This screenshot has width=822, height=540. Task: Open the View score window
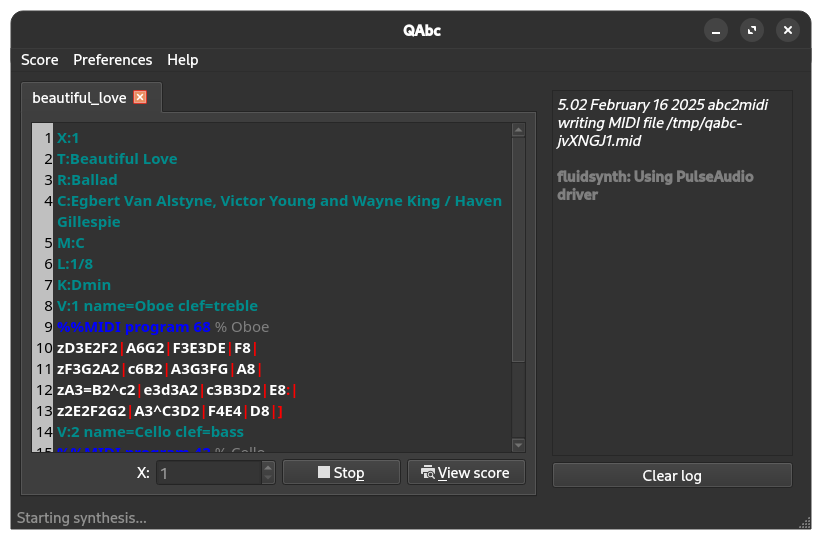466,473
